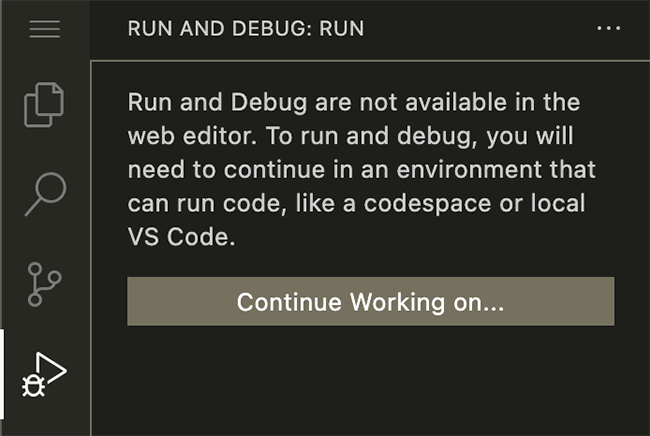
Task: Expand the three-line main menu
Action: 45,29
